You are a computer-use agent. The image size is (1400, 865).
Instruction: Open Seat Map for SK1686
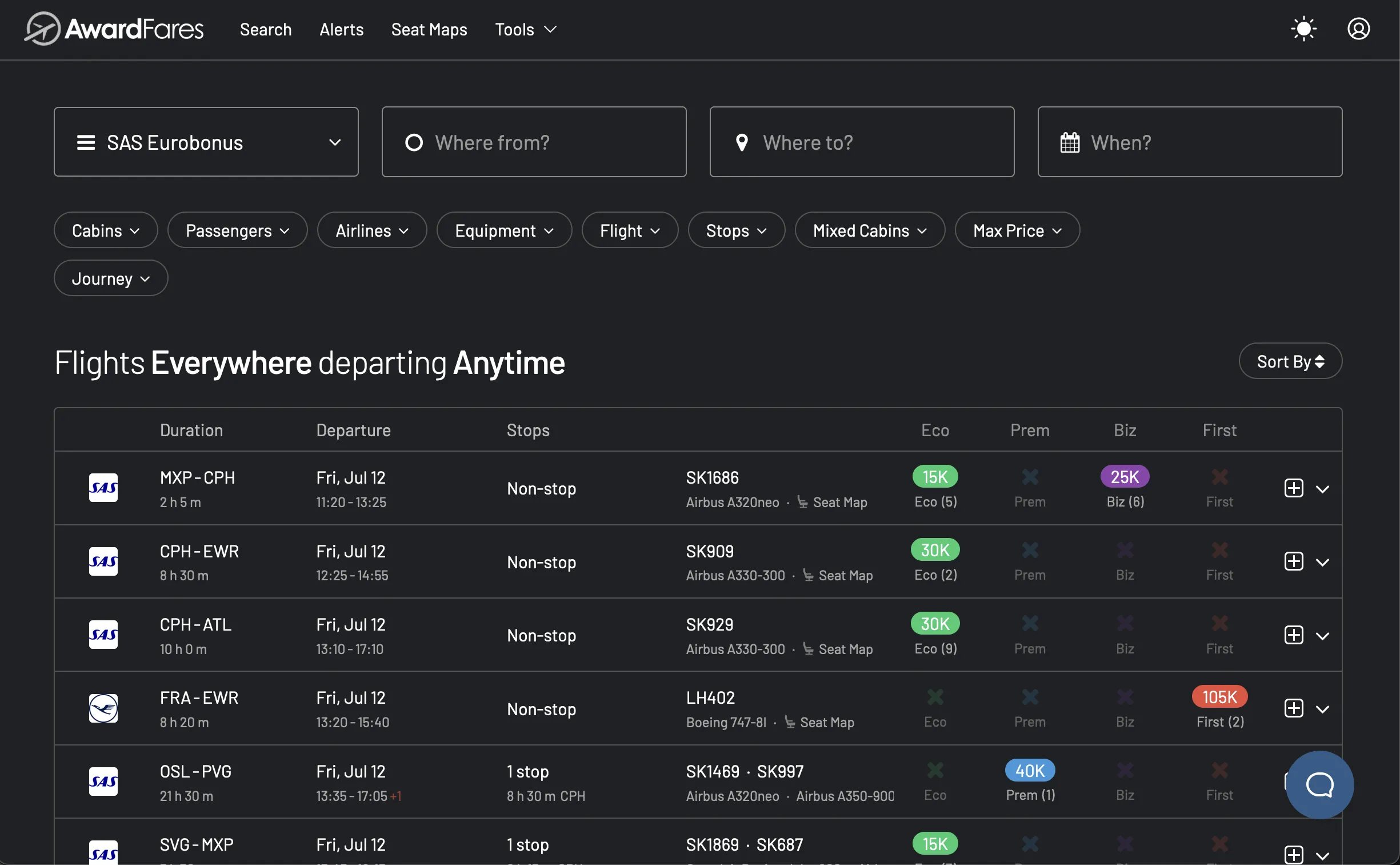coord(833,503)
